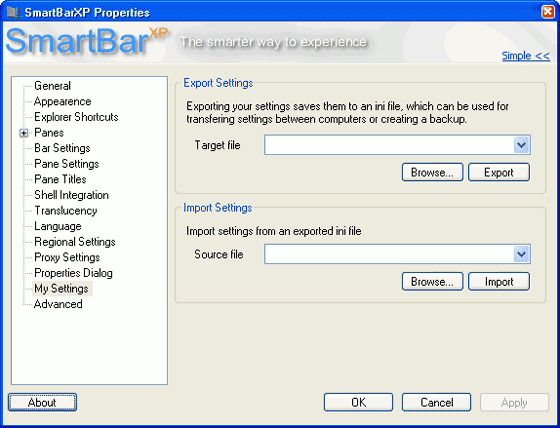Open Bar Settings page
Image resolution: width=560 pixels, height=428 pixels.
[x=62, y=148]
